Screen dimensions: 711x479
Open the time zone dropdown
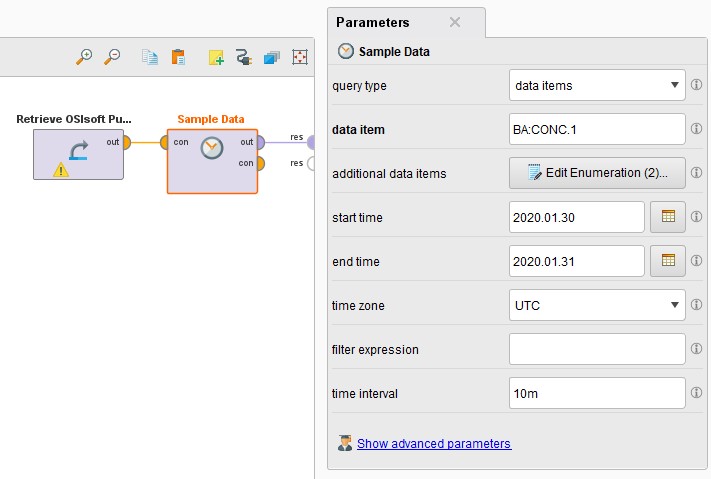click(597, 305)
